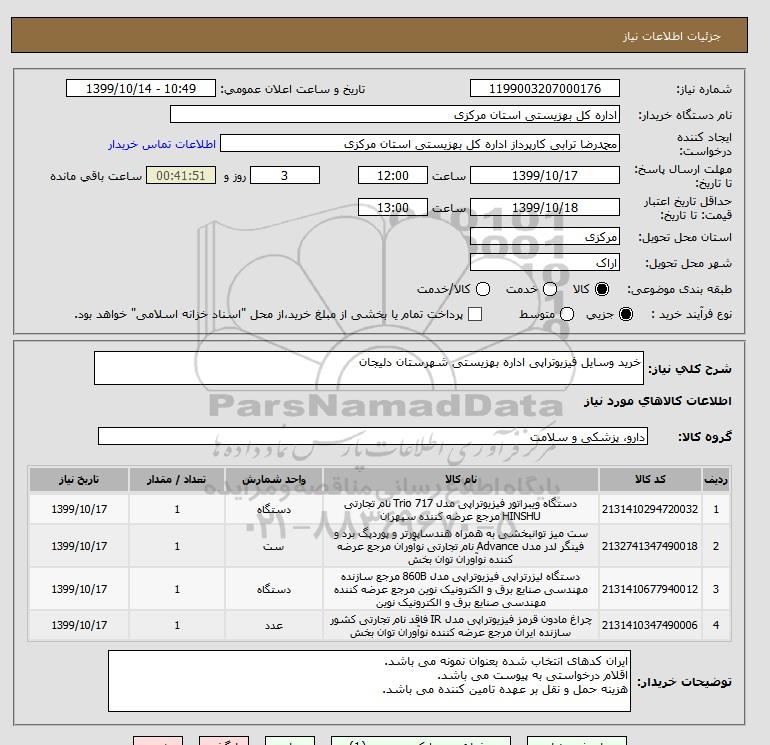Select the کالا radio button
The height and width of the screenshot is (745, 770).
point(602,289)
